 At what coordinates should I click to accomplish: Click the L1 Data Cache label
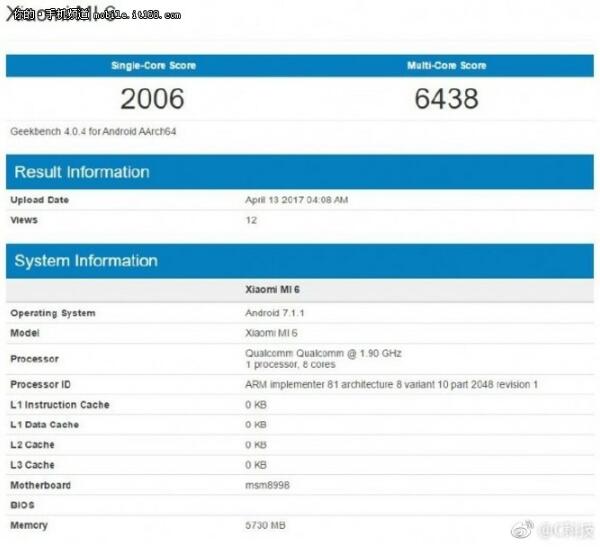click(44, 425)
